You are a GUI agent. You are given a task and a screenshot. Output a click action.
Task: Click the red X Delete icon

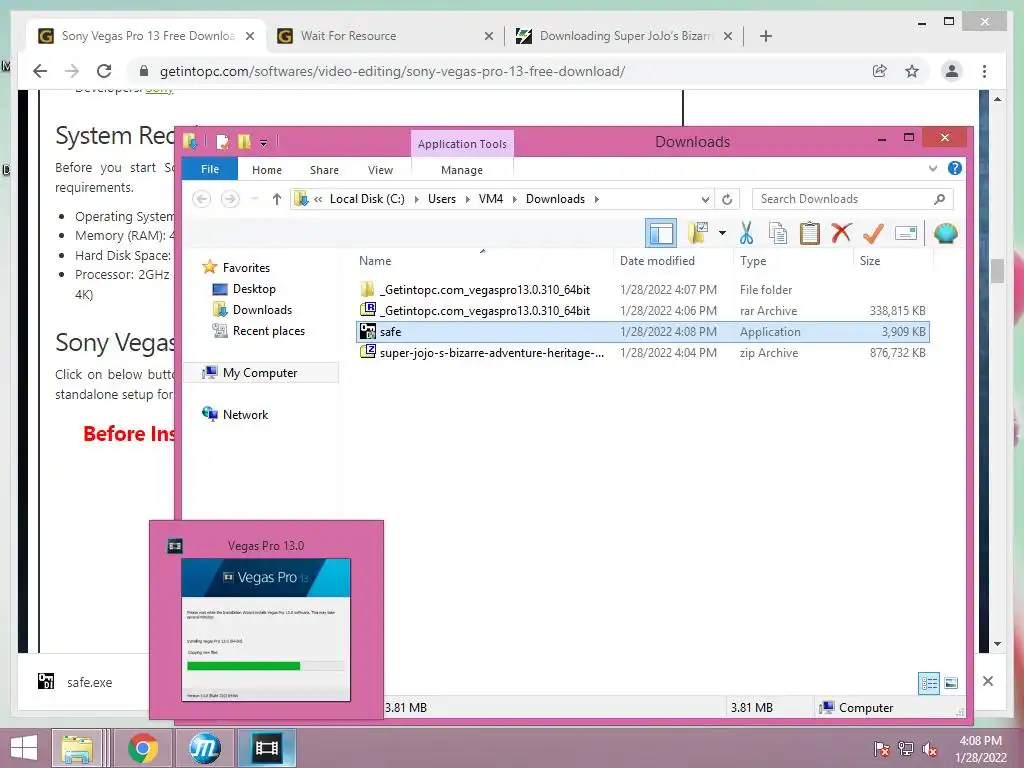pyautogui.click(x=841, y=232)
